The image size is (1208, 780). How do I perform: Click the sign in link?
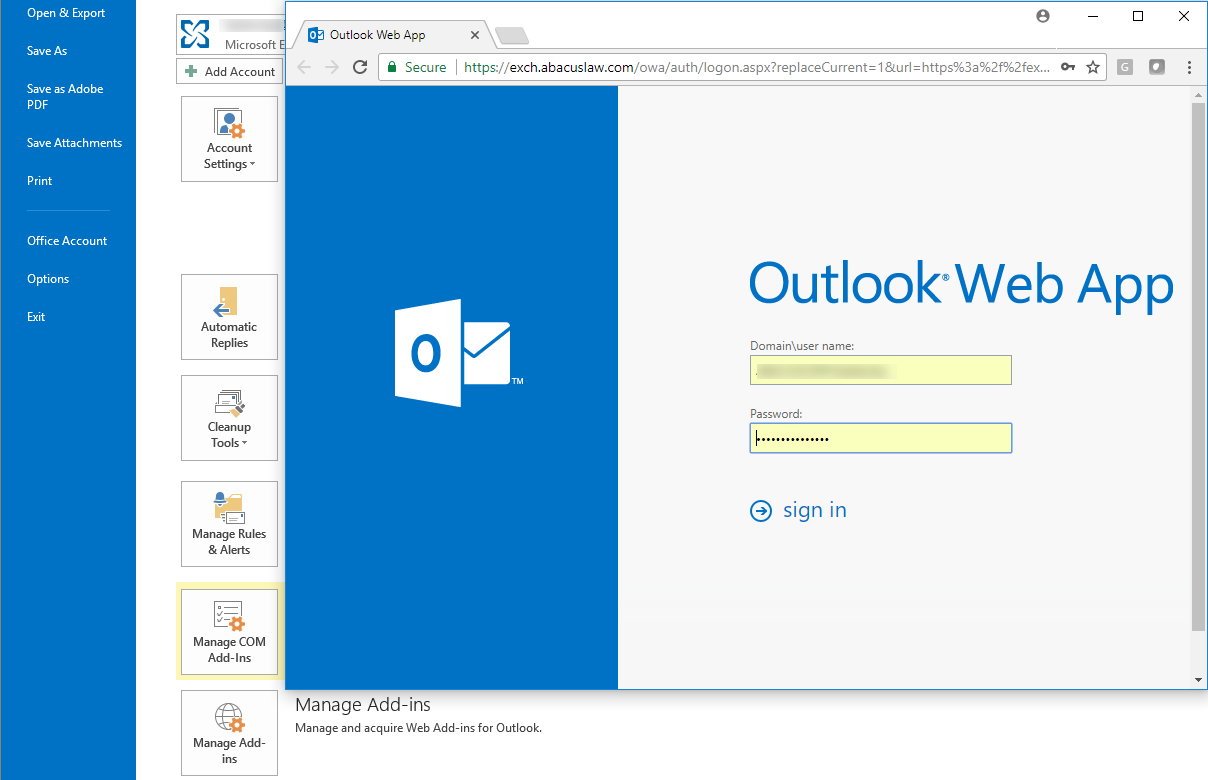(x=815, y=510)
